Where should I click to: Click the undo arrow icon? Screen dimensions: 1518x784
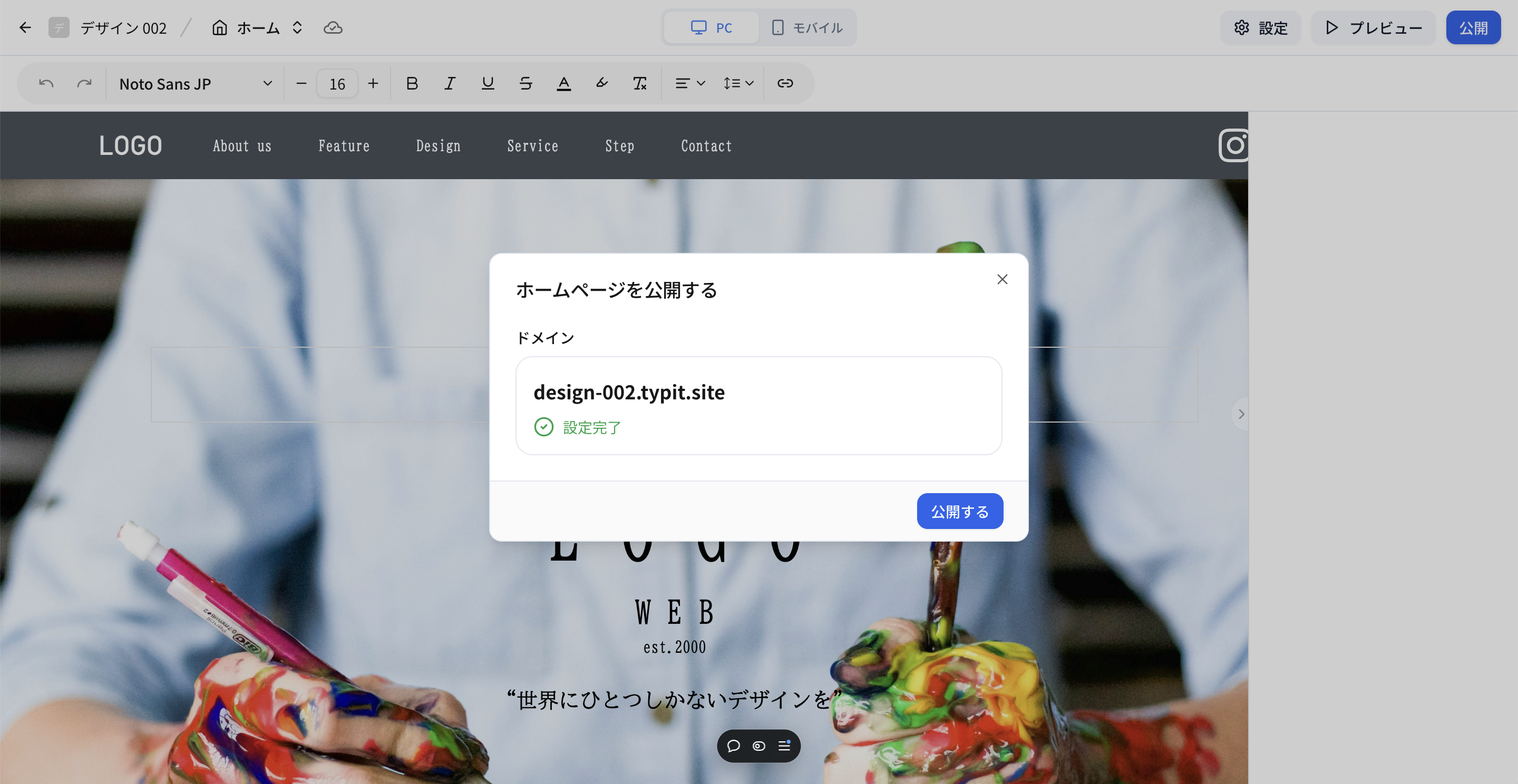[x=46, y=84]
